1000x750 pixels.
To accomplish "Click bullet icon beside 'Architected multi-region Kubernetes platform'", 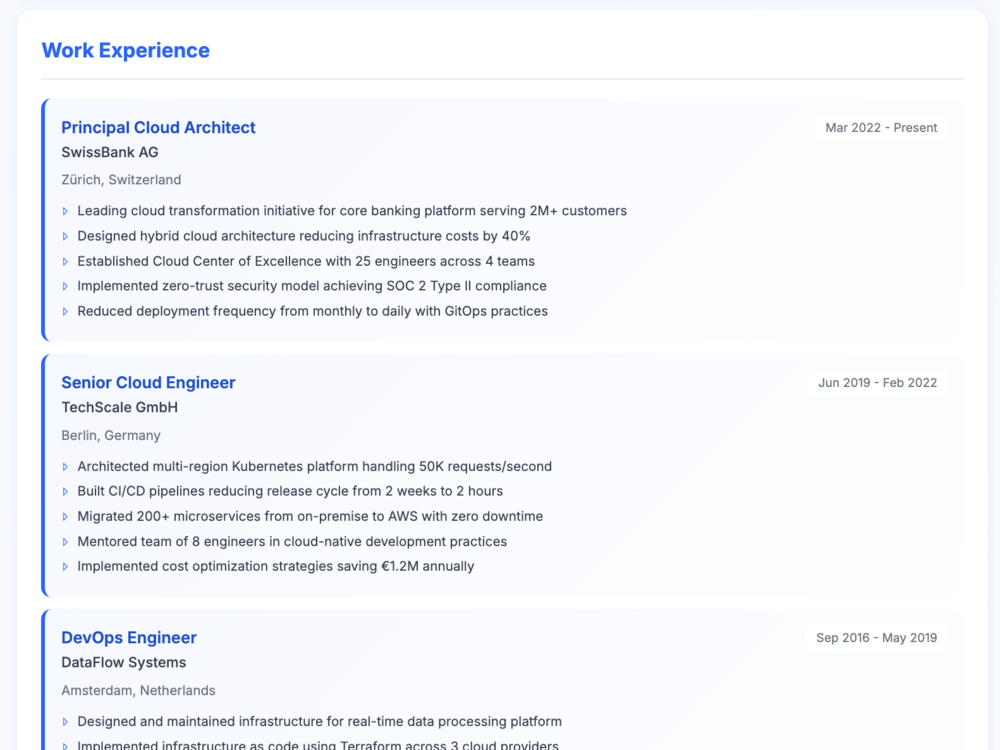I will tap(65, 467).
